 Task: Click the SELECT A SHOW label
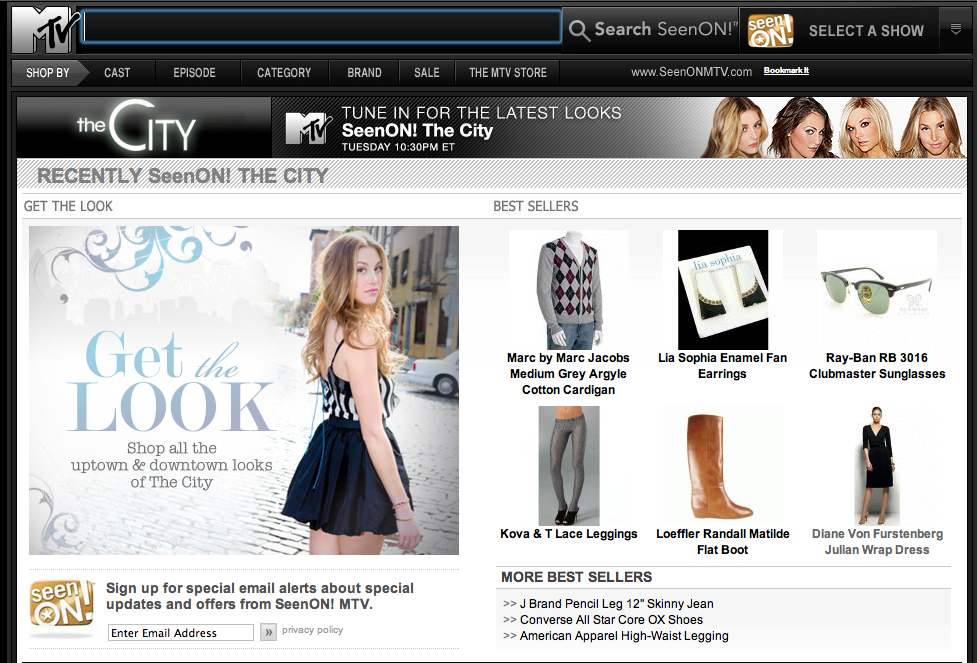pos(866,31)
